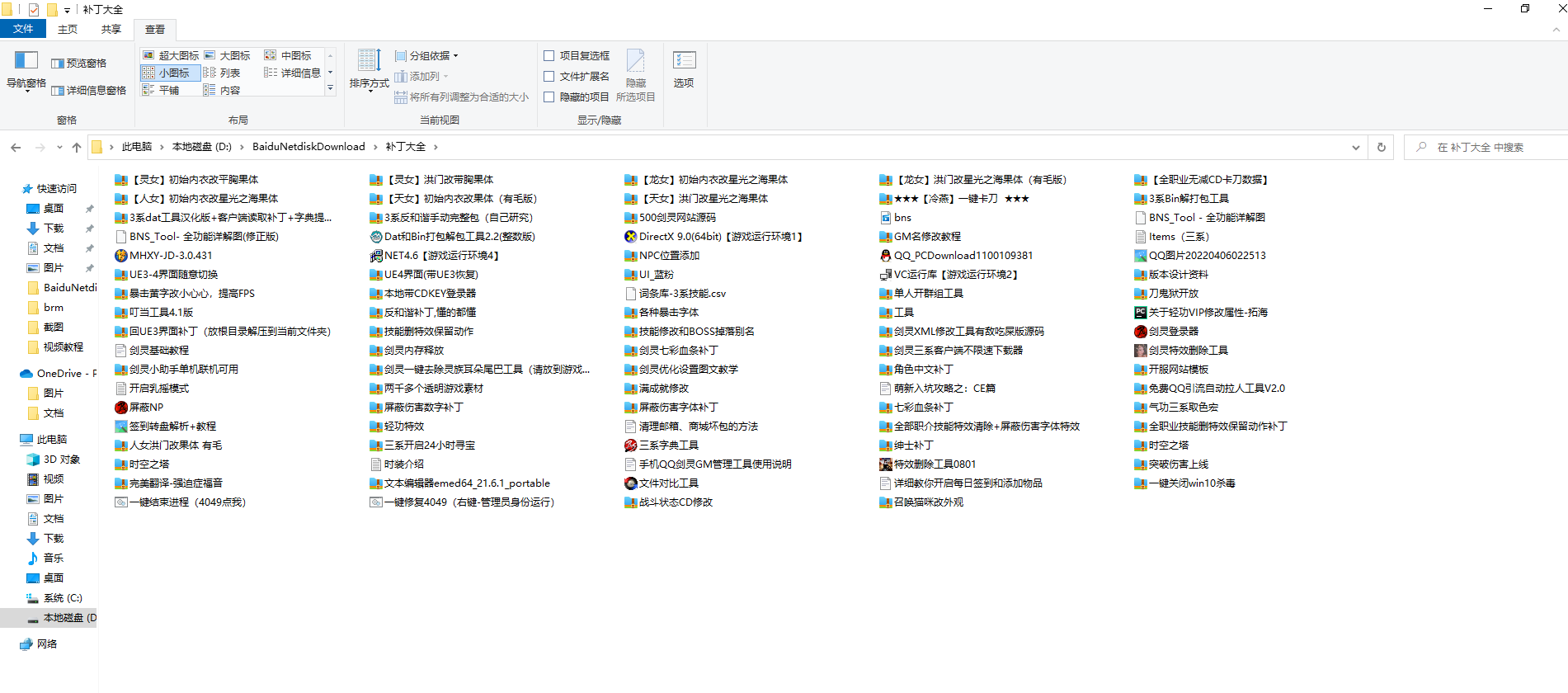Select large icons layout
1568x693 pixels.
tap(228, 55)
